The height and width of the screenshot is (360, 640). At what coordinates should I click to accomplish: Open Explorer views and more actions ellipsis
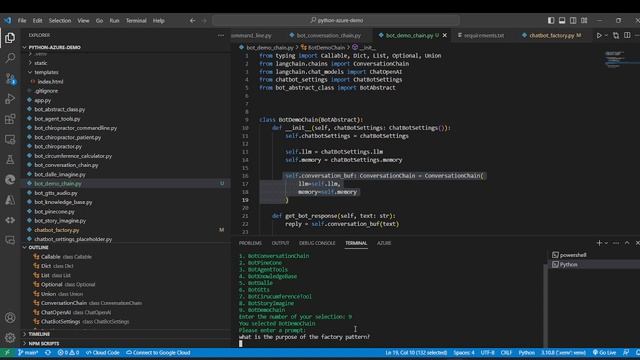click(x=221, y=36)
